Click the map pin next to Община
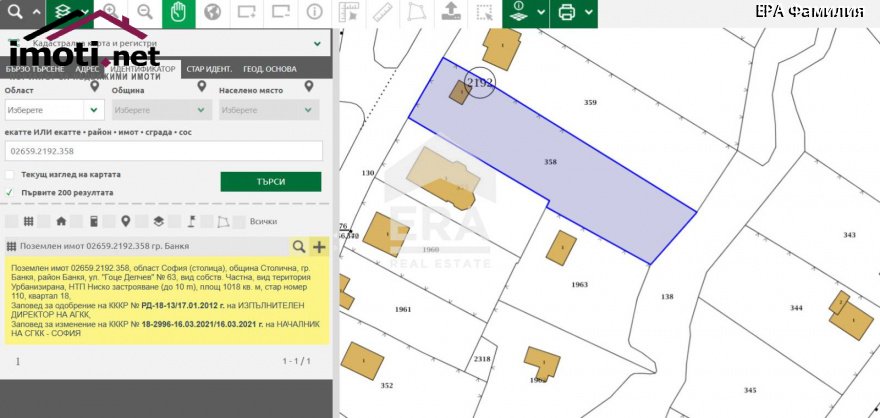The width and height of the screenshot is (880, 418). point(202,86)
